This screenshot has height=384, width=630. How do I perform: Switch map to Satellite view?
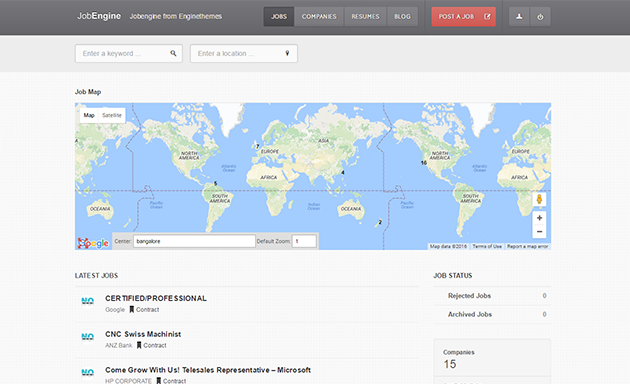tap(112, 115)
